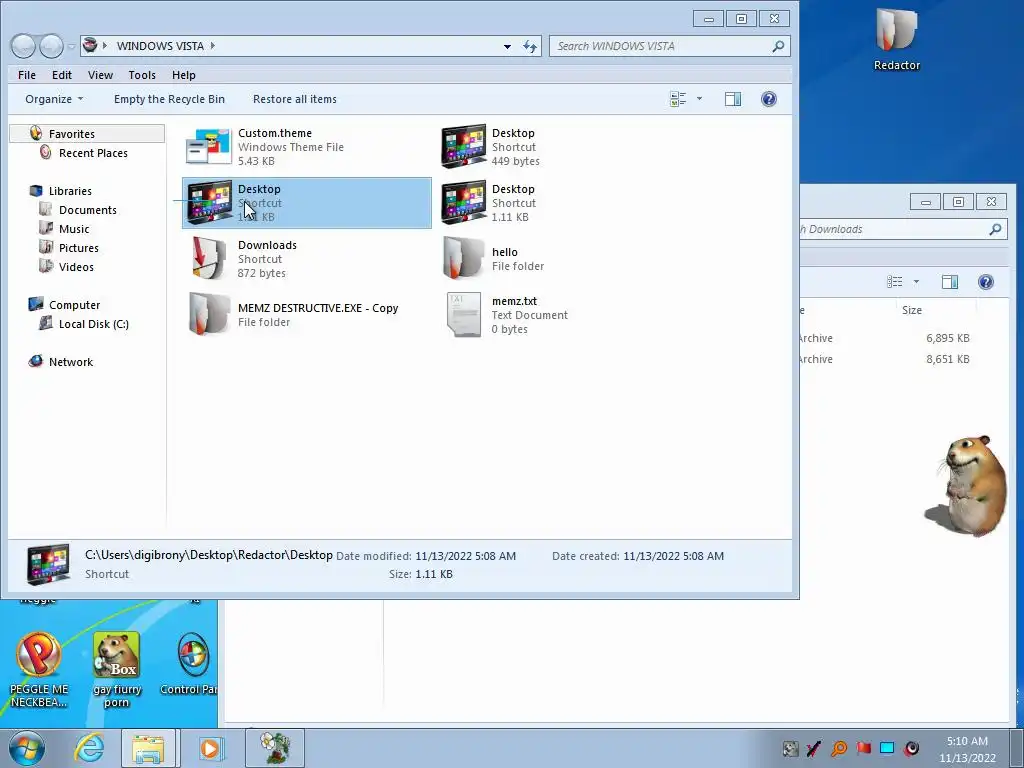
Task: Open the Edit menu
Action: (62, 75)
